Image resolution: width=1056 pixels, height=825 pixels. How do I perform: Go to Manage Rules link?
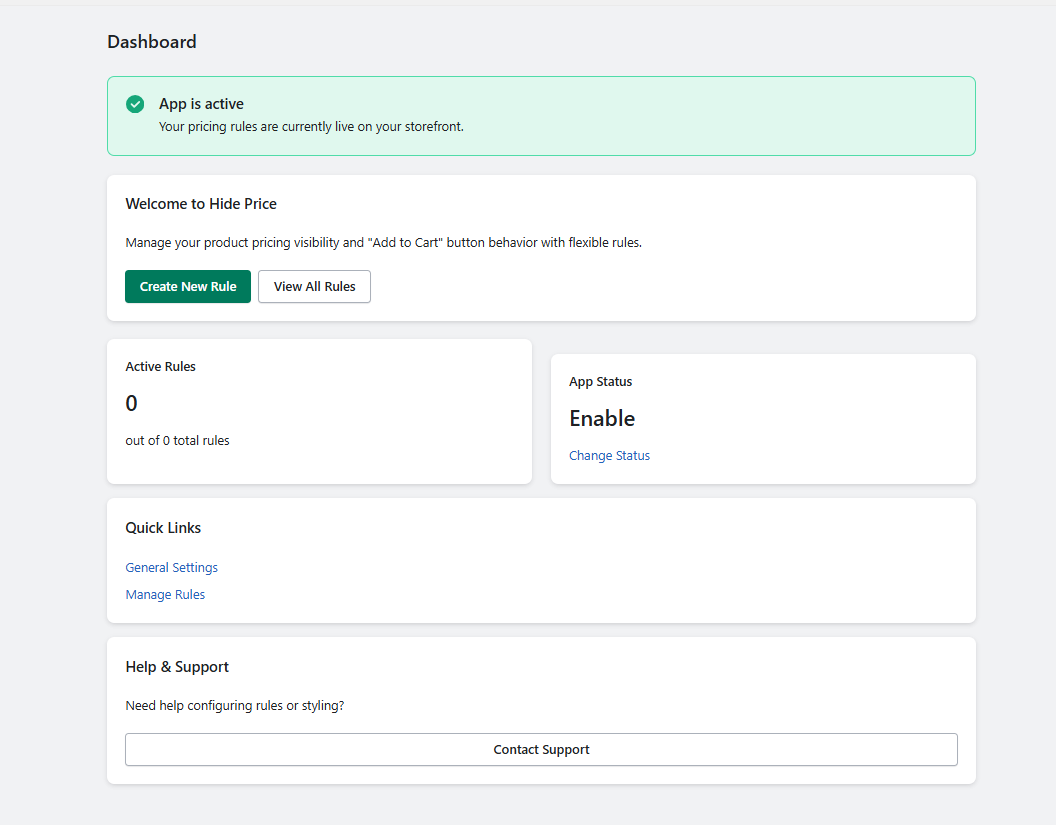pyautogui.click(x=165, y=595)
